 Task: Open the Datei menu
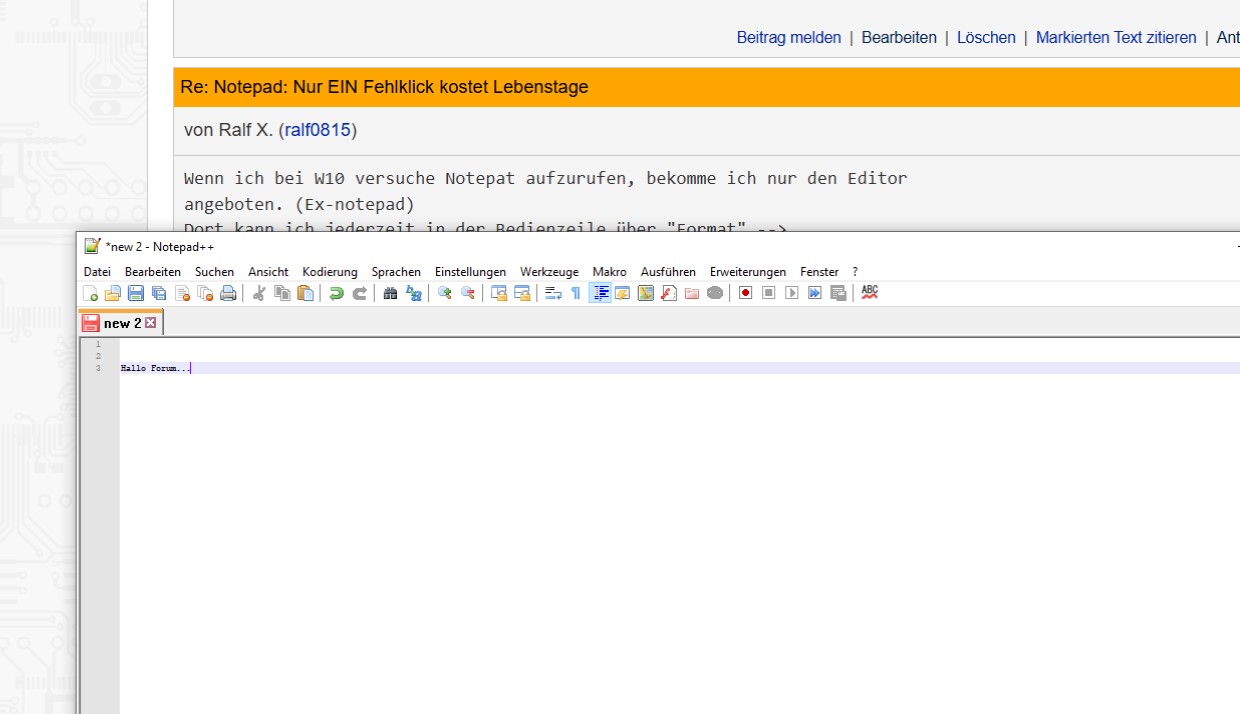click(97, 272)
